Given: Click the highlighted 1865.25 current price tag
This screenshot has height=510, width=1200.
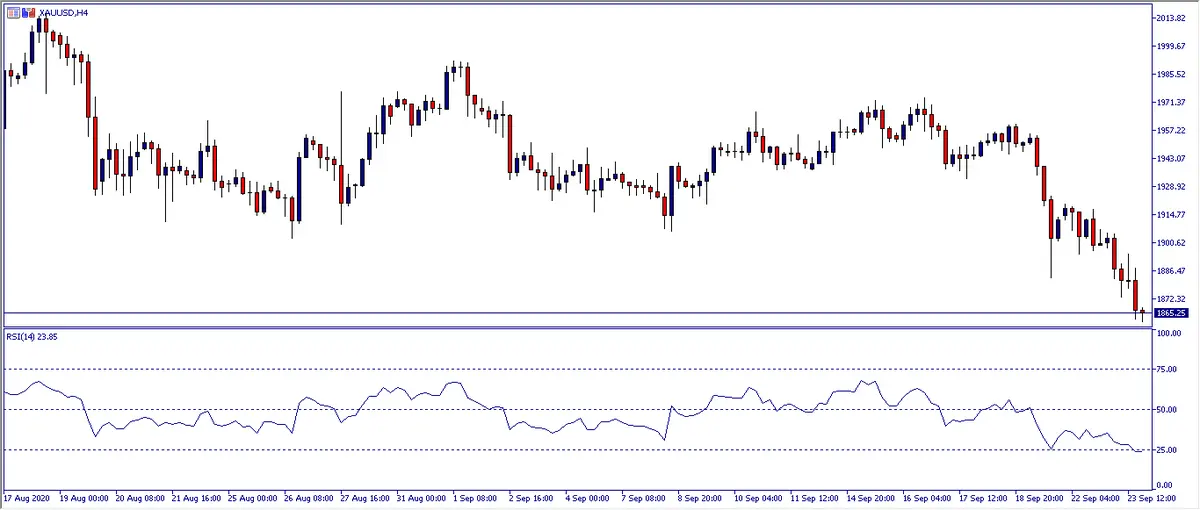Looking at the screenshot, I should (1170, 313).
